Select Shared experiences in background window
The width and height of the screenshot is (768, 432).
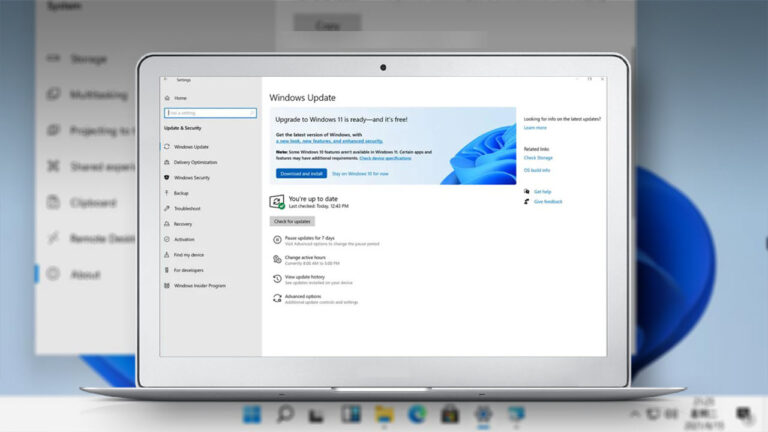[x=90, y=167]
